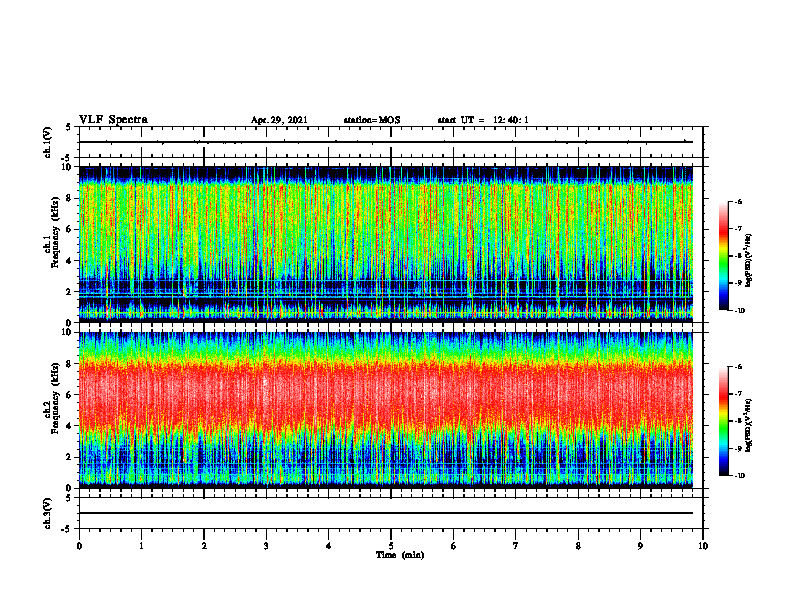Select the date text "Apr. 29, 2021"
The height and width of the screenshot is (612, 792).
click(279, 120)
